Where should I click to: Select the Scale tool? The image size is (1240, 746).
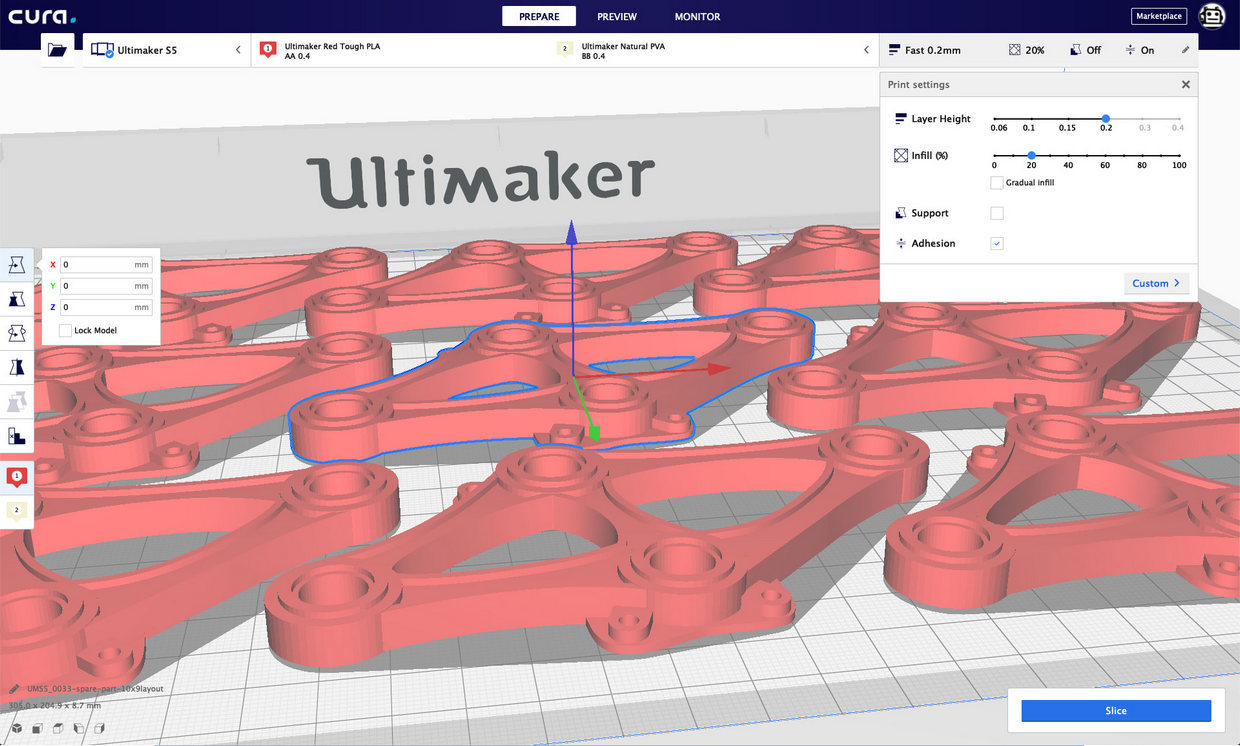click(x=17, y=299)
